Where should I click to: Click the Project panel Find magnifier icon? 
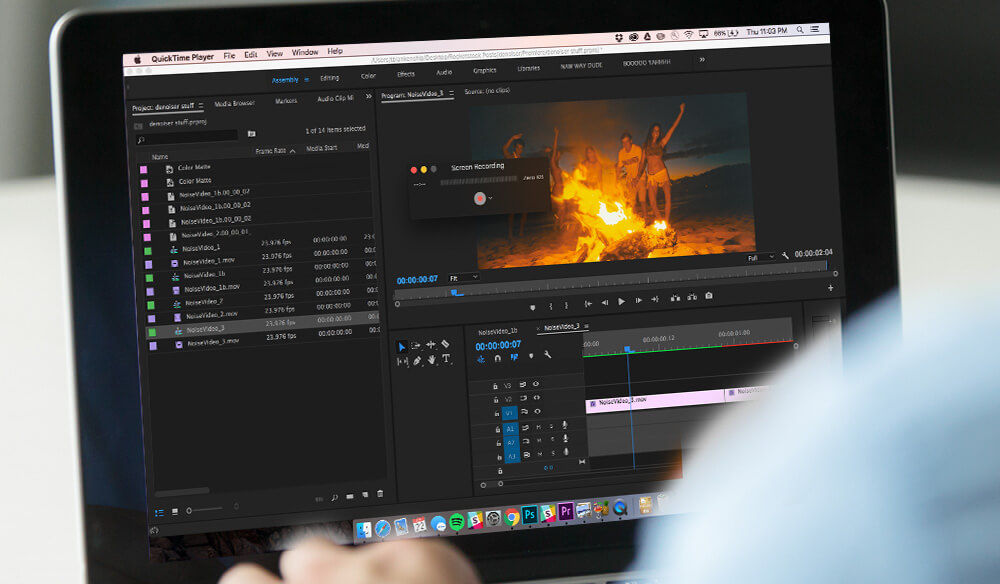coord(334,497)
